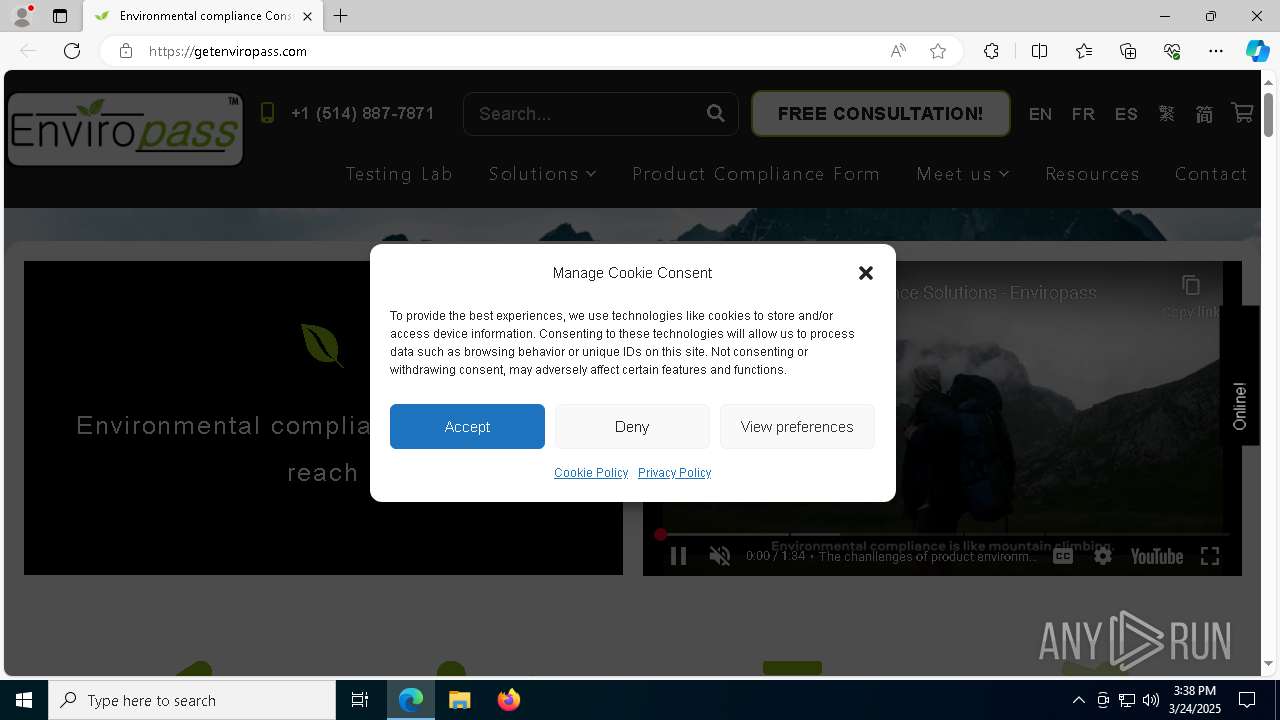Add this page to favorites
This screenshot has height=720, width=1280.
(938, 51)
